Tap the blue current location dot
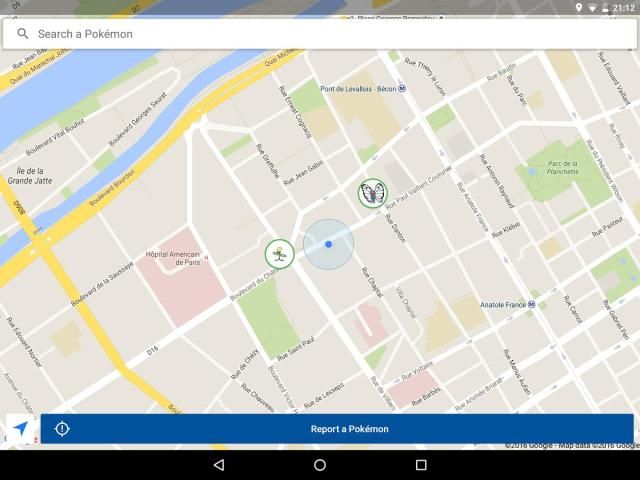The image size is (640, 480). tap(328, 244)
